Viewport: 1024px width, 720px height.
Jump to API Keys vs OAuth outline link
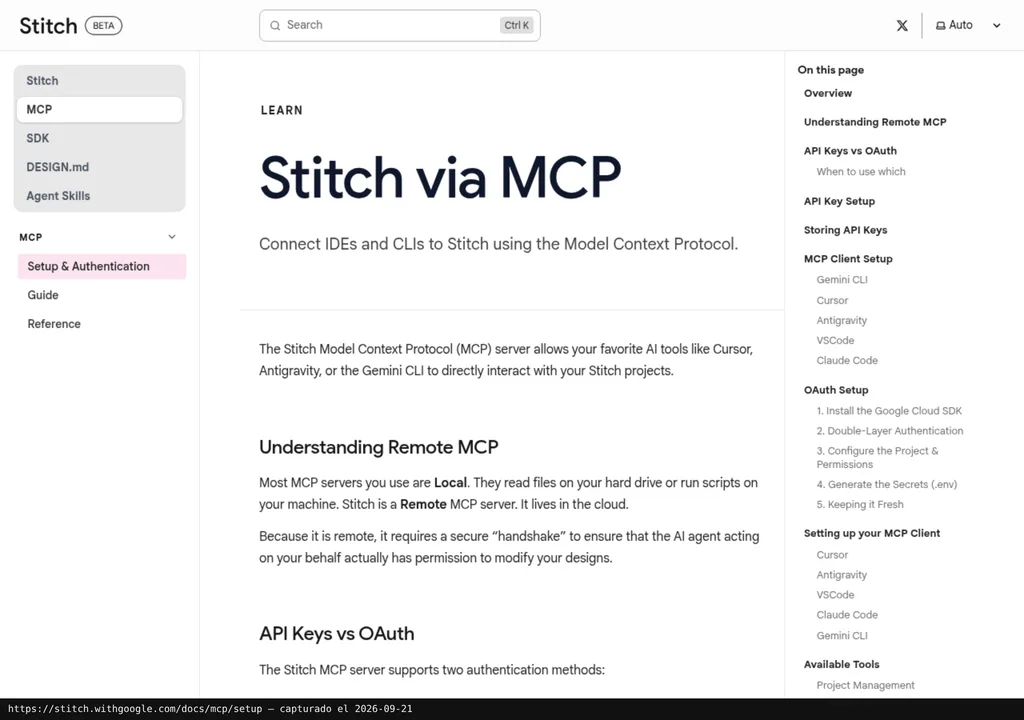[x=850, y=150]
